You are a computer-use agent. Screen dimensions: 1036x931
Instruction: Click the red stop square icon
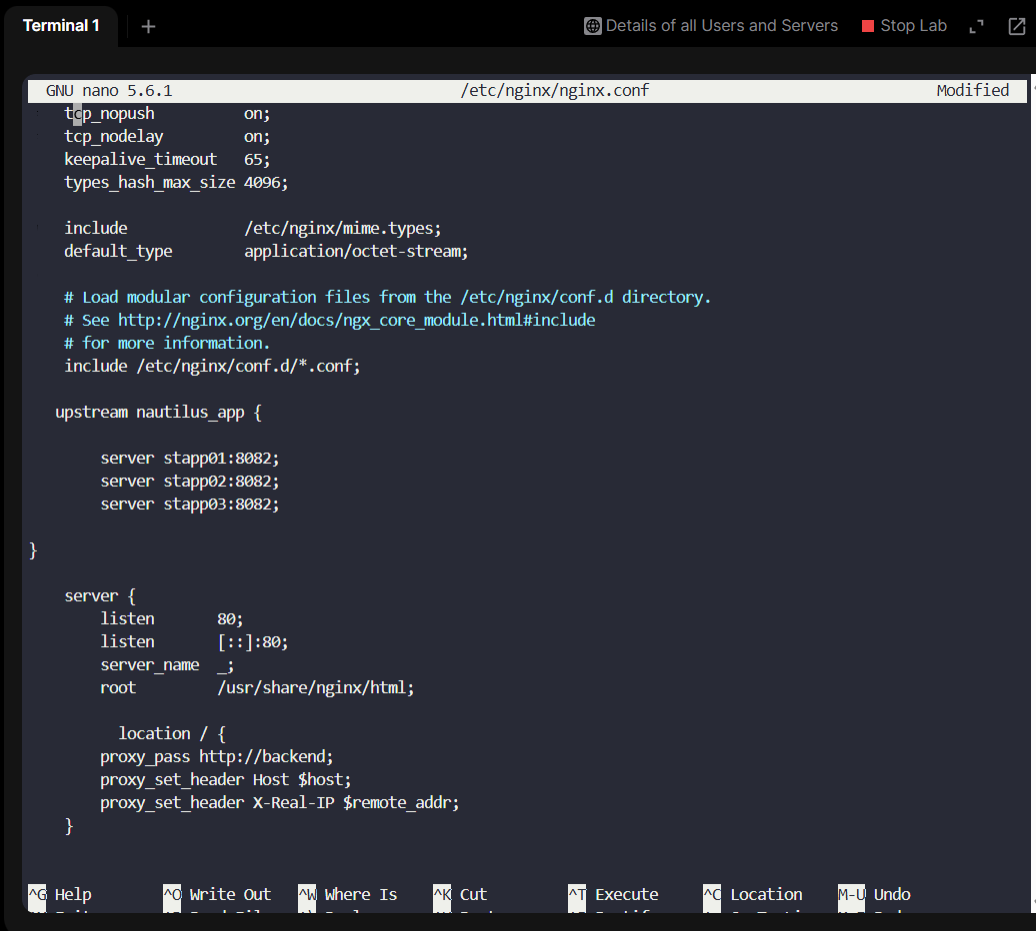point(868,26)
